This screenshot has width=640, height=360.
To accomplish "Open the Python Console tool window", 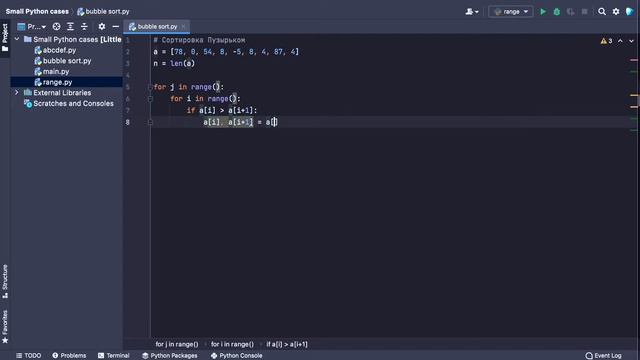I will (236, 356).
